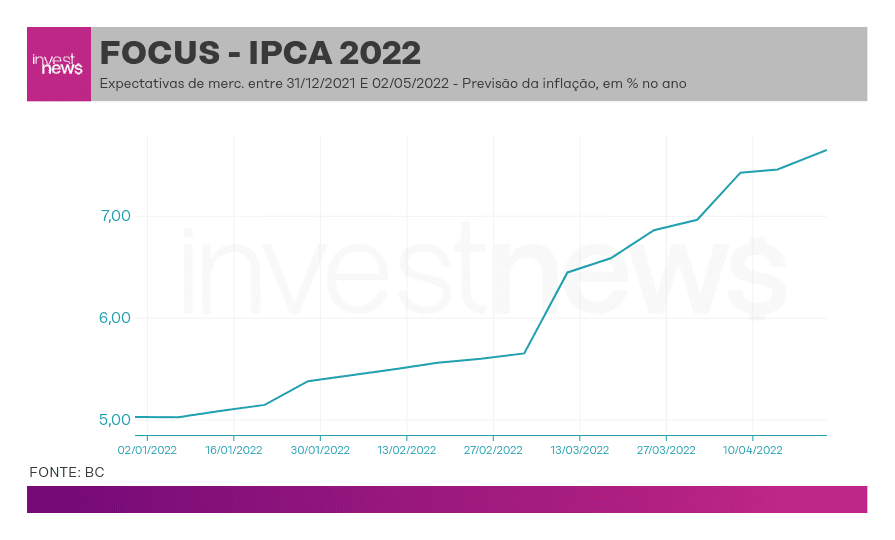Image resolution: width=895 pixels, height=540 pixels.
Task: Click the 13/03/2022 date label
Action: [580, 450]
